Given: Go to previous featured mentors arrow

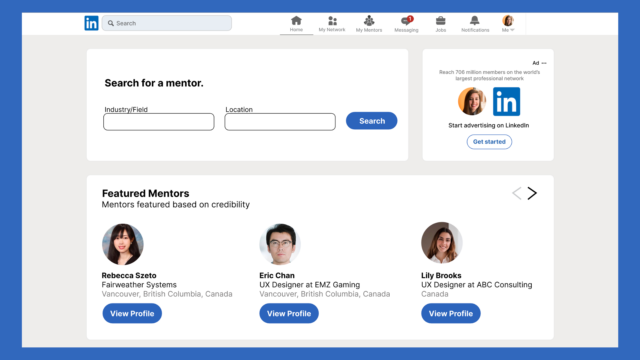Looking at the screenshot, I should click(517, 193).
